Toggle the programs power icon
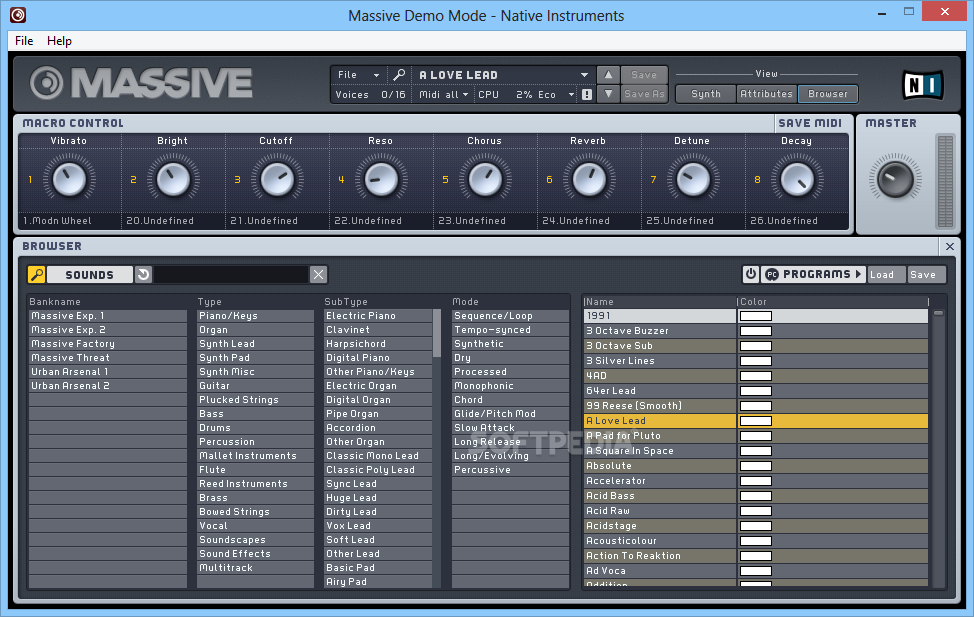Image resolution: width=974 pixels, height=617 pixels. (751, 274)
